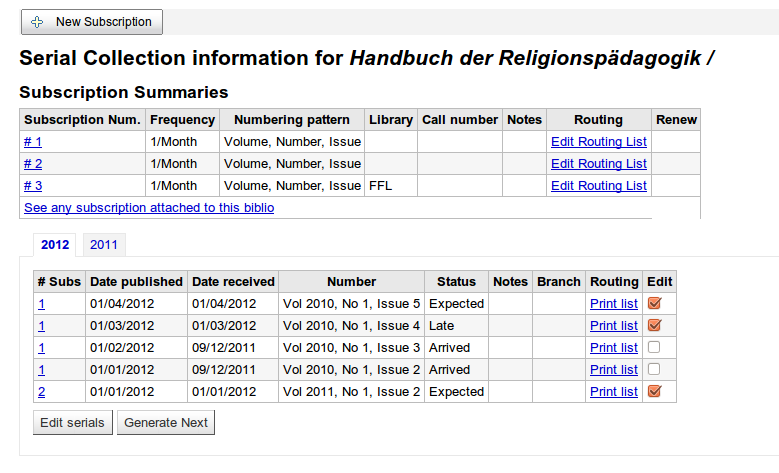Select the 2012 tab
The width and height of the screenshot is (779, 473).
55,245
